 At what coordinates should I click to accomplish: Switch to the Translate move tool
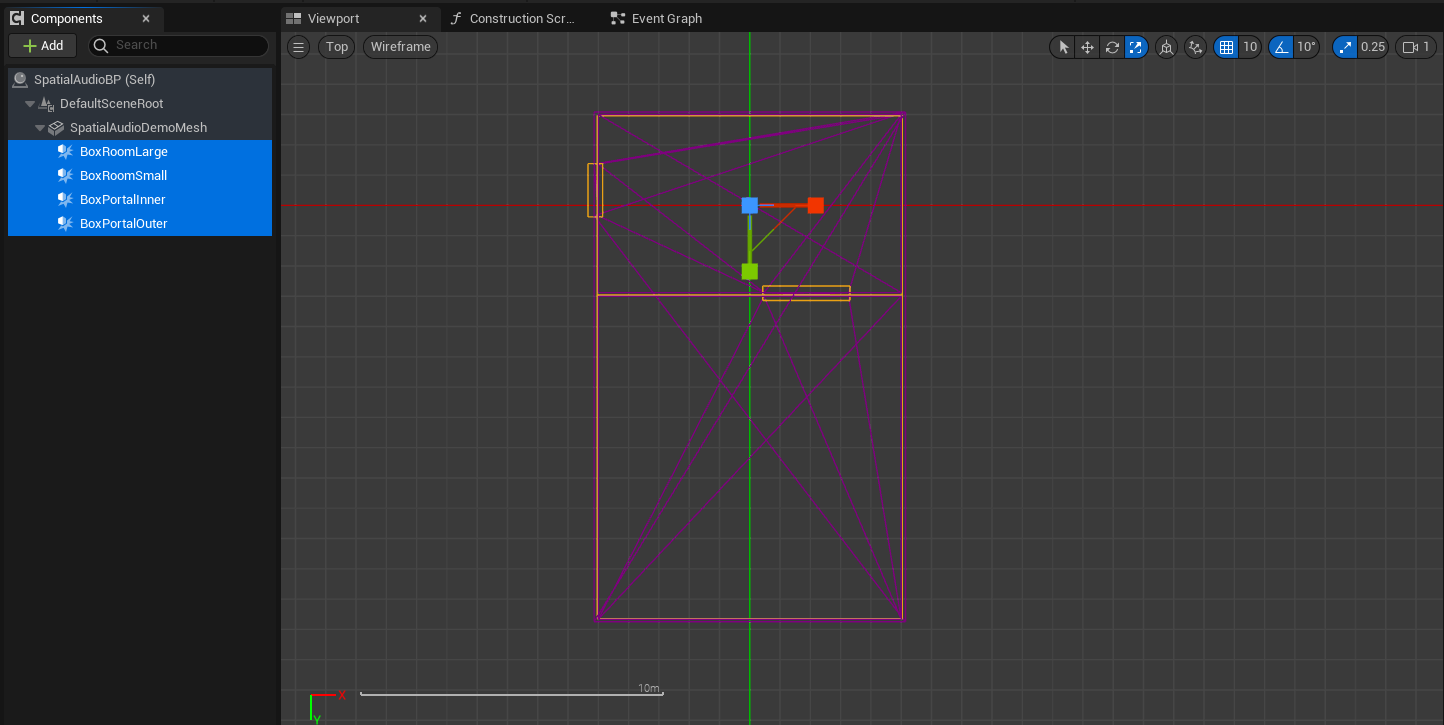point(1087,47)
